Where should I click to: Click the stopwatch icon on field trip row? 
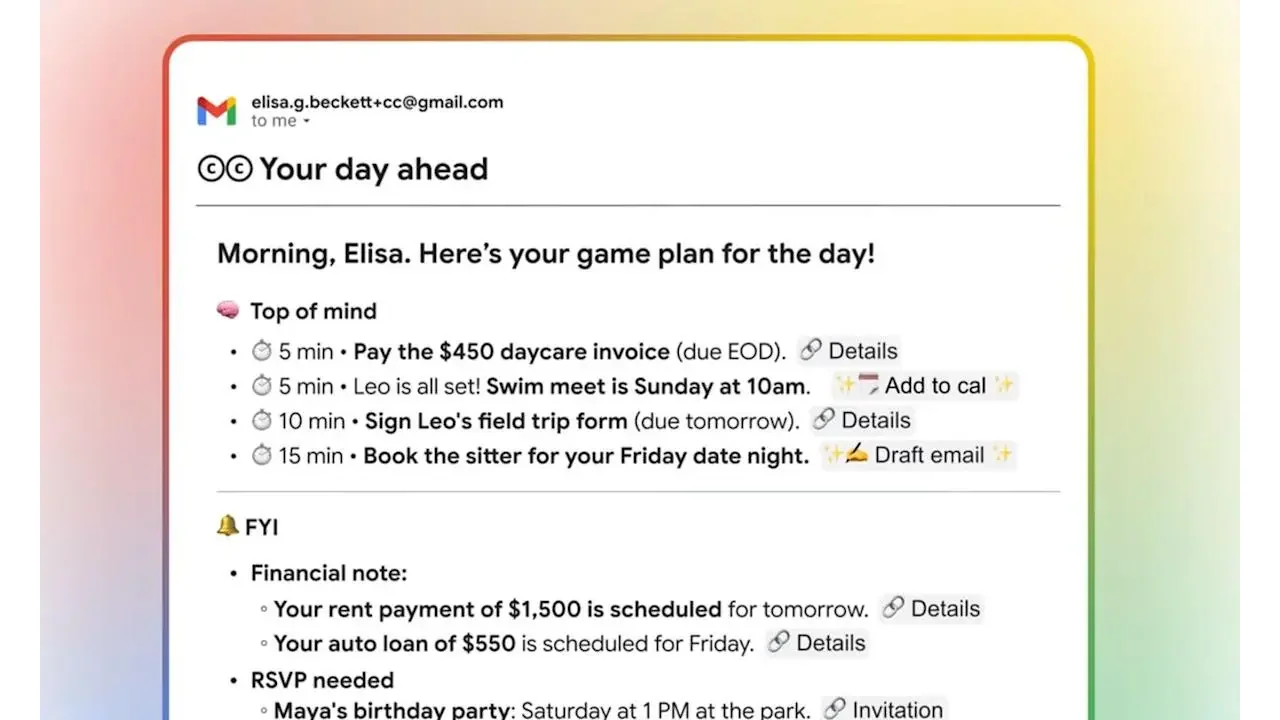pyautogui.click(x=262, y=420)
